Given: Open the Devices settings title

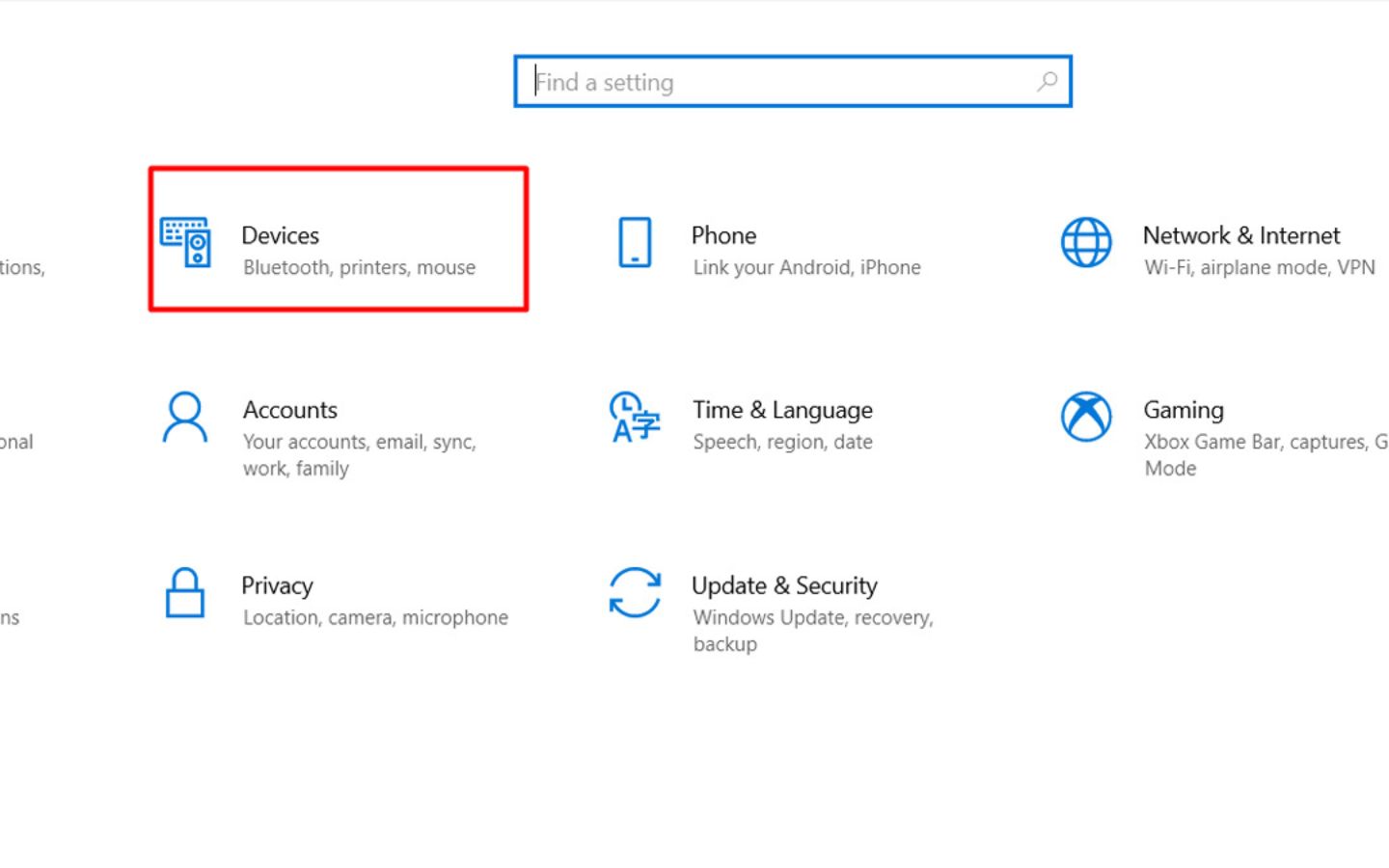Looking at the screenshot, I should (281, 235).
